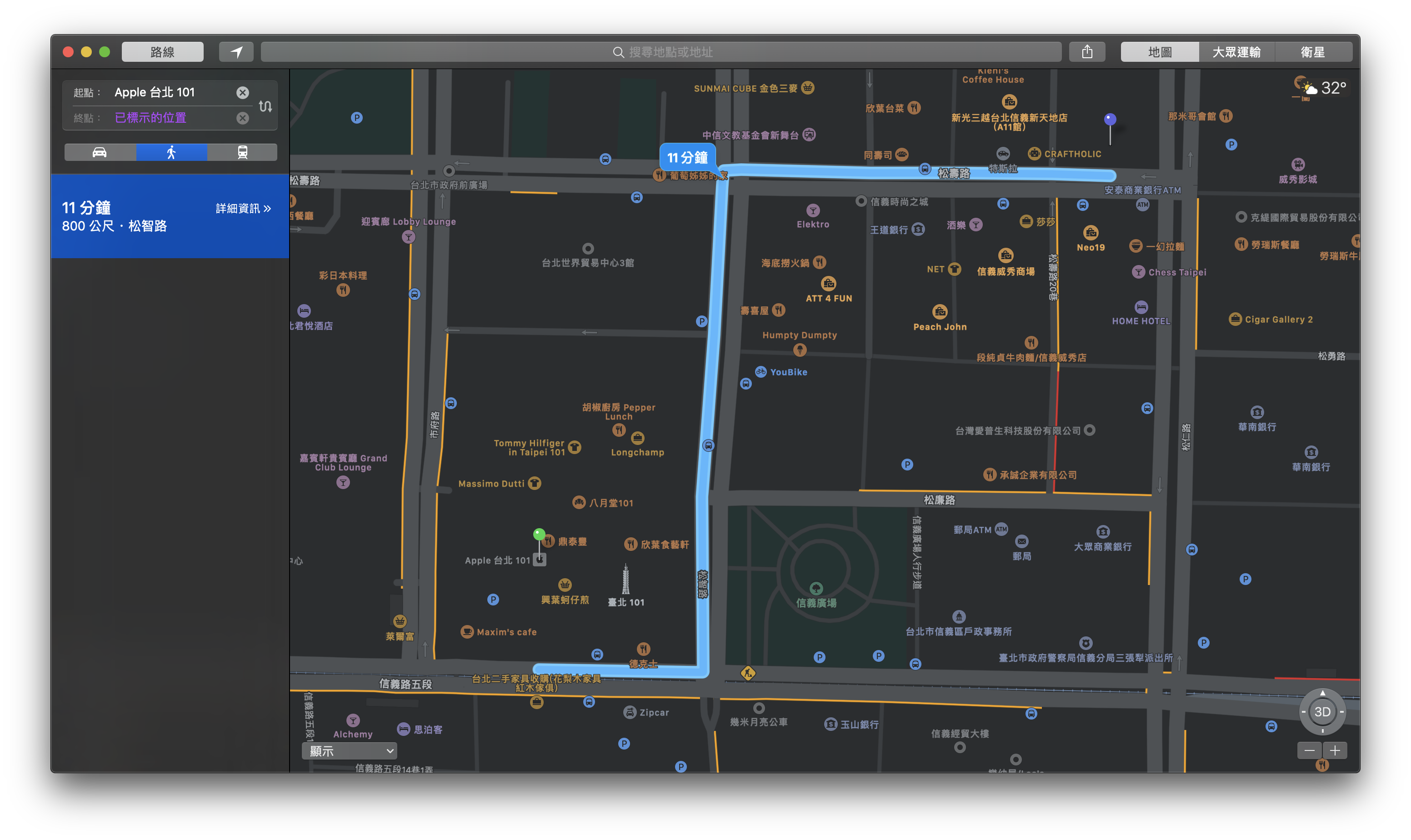Click the current location arrow button
1411x840 pixels.
click(x=236, y=52)
